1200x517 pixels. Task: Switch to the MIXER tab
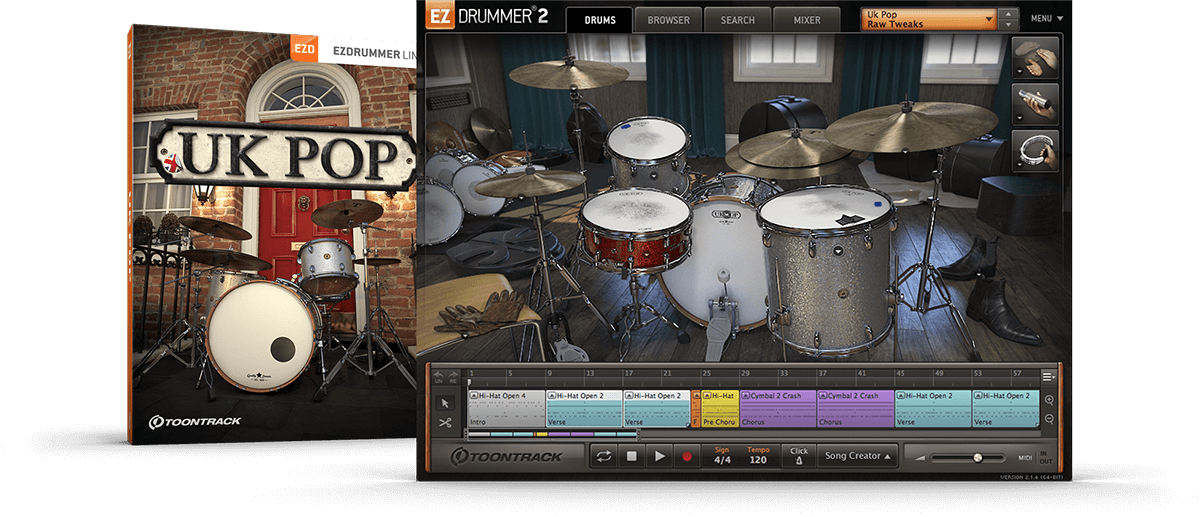pos(806,20)
